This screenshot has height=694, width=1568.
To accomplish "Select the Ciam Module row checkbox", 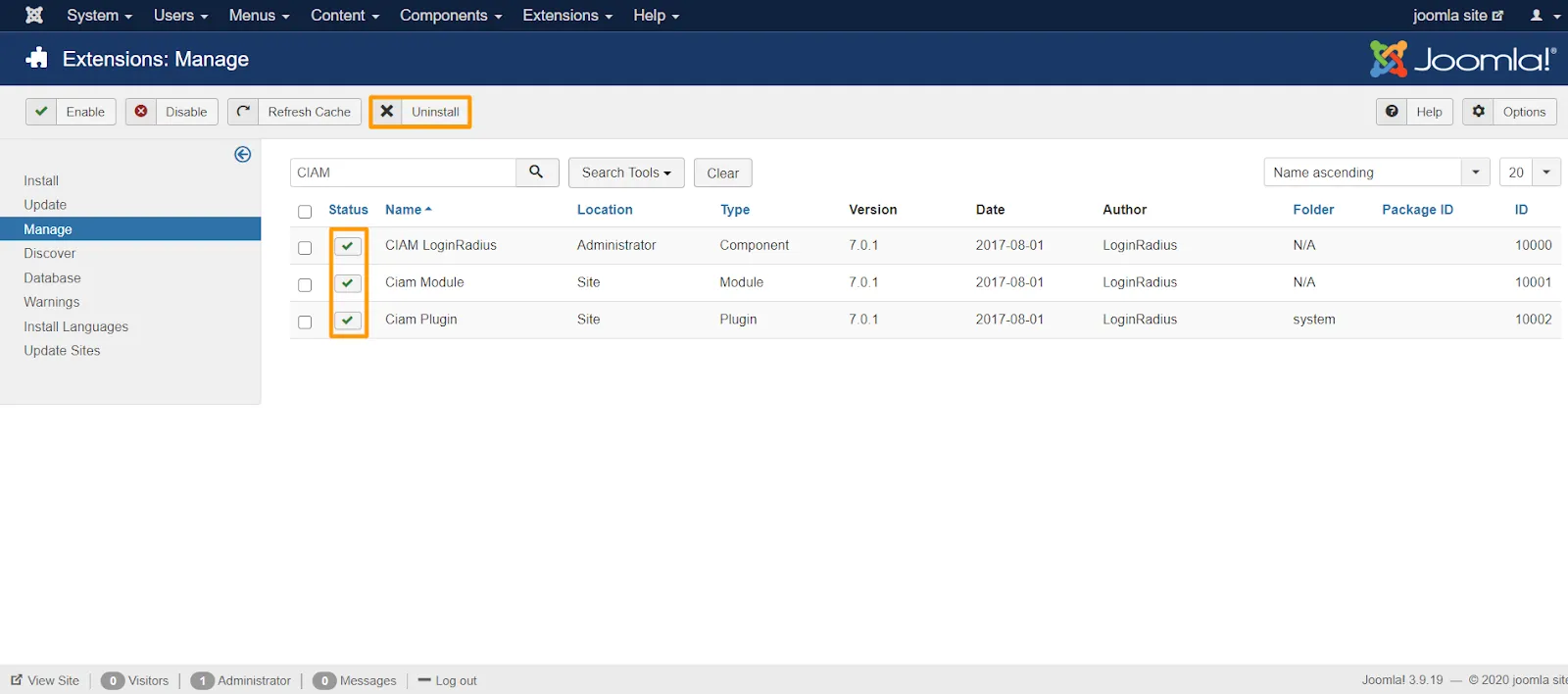I will pyautogui.click(x=305, y=285).
